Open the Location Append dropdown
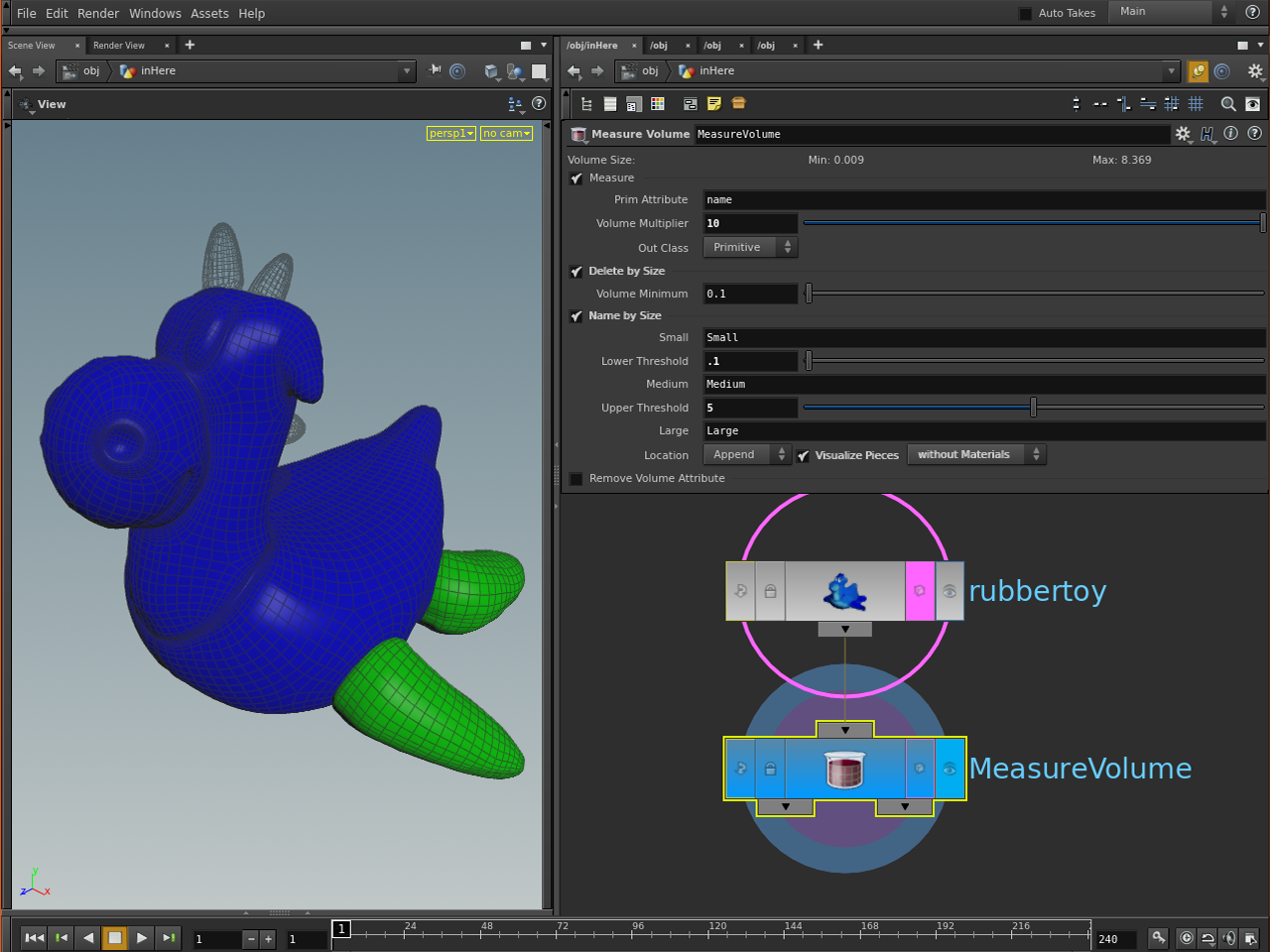Image resolution: width=1270 pixels, height=952 pixels. [747, 454]
